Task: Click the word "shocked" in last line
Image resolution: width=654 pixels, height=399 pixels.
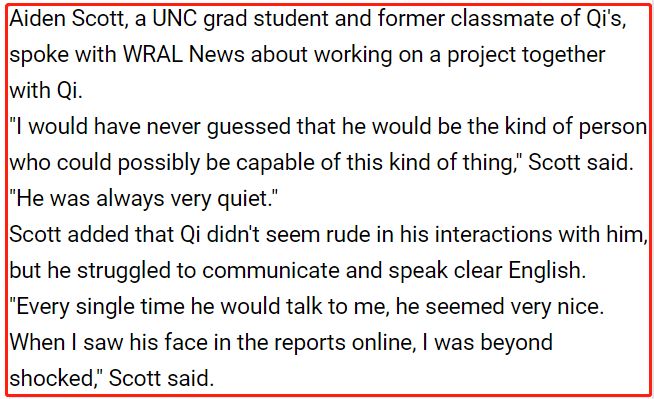Action: (51, 379)
